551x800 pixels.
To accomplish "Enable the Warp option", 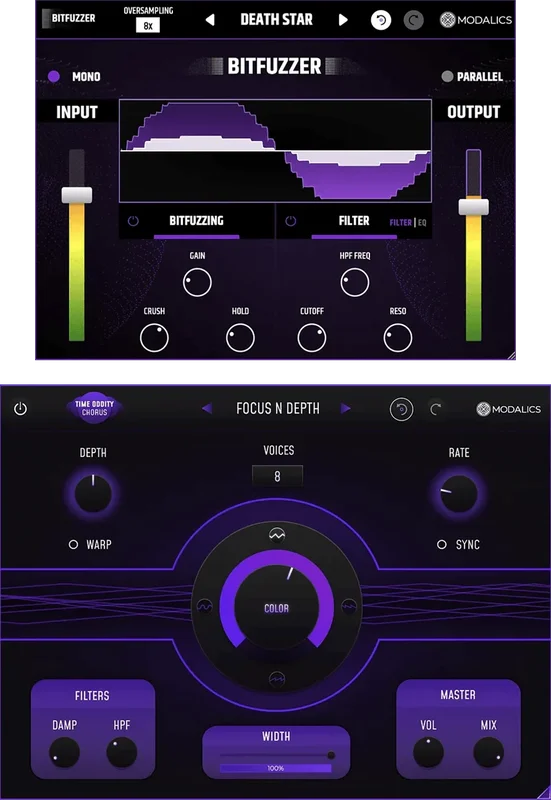I will [x=73, y=544].
